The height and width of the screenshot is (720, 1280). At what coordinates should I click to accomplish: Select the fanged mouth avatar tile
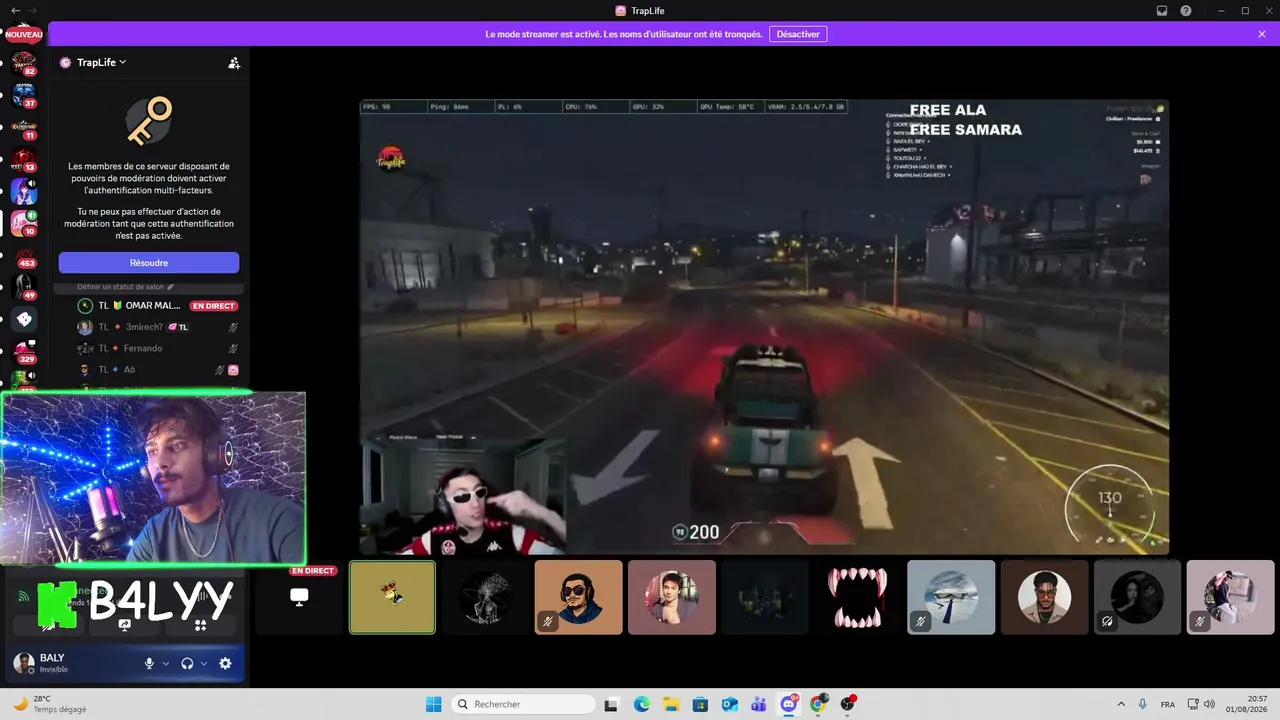pos(858,597)
